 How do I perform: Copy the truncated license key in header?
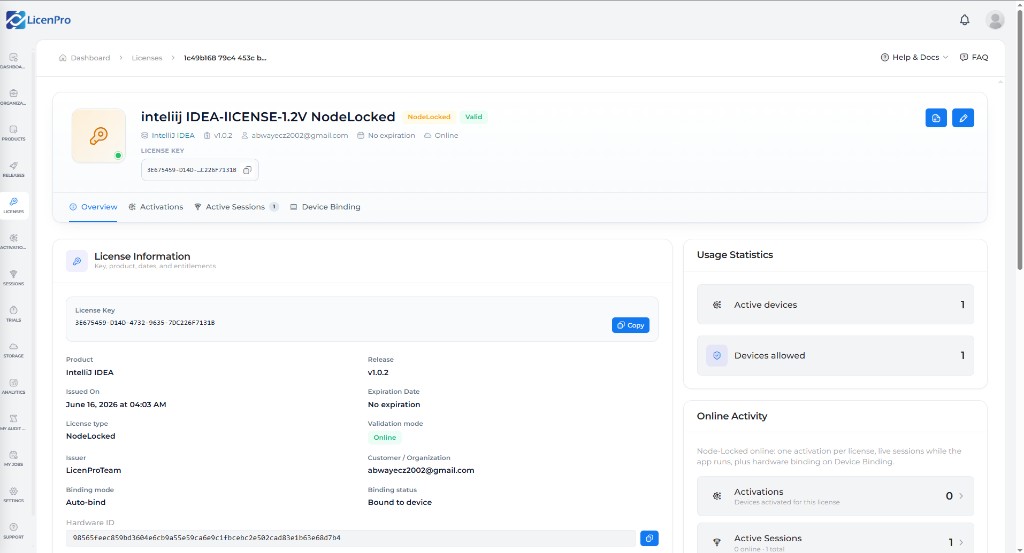[247, 170]
